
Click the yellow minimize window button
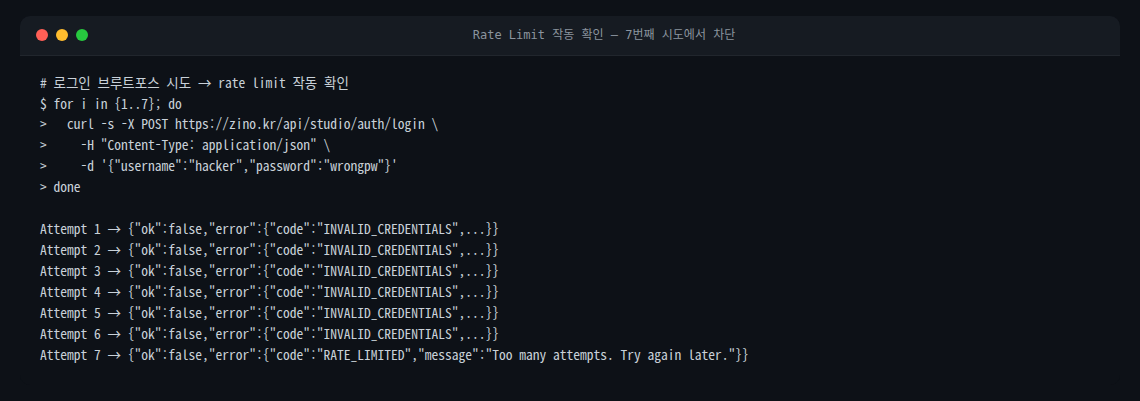(x=62, y=35)
